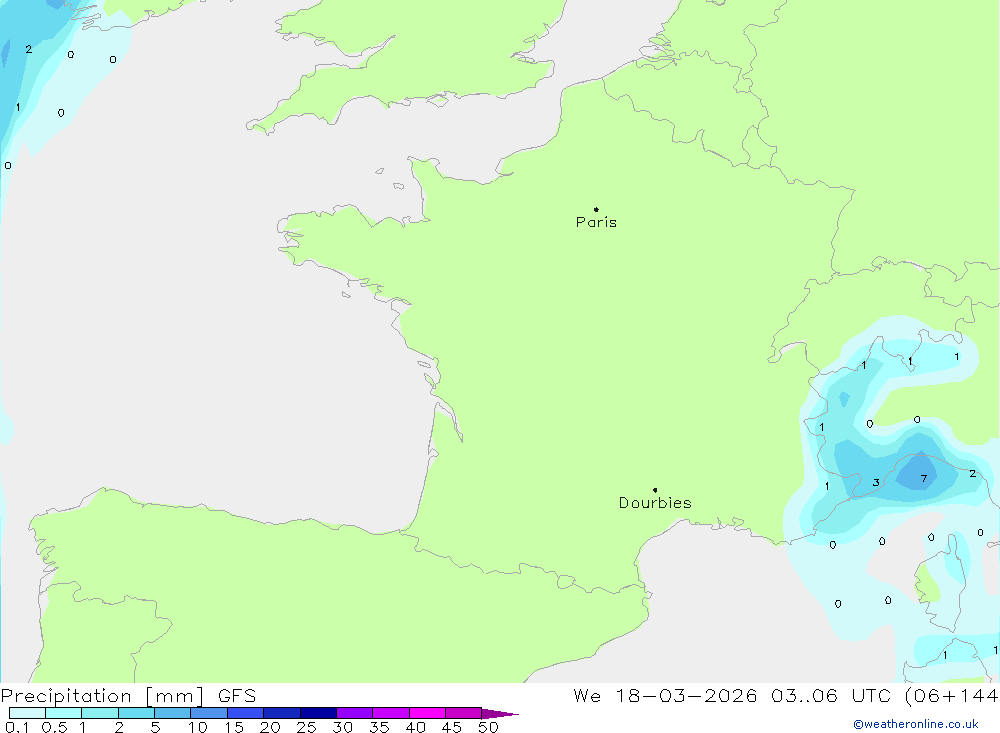Select the 20–25 mm dark blue legend swatch
The image size is (1000, 733).
[282, 713]
